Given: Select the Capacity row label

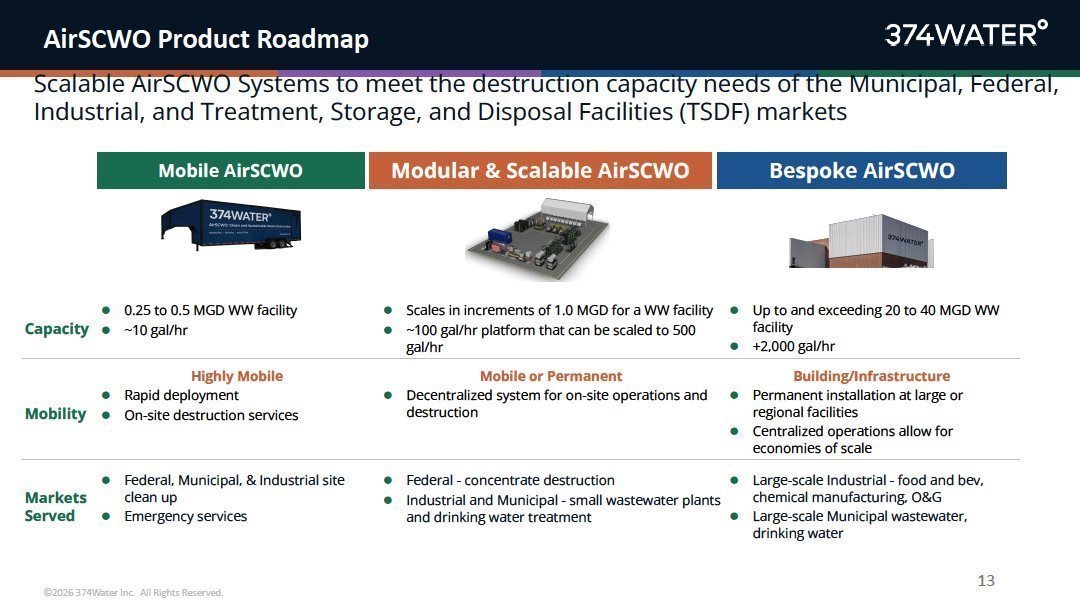Looking at the screenshot, I should click(x=56, y=329).
